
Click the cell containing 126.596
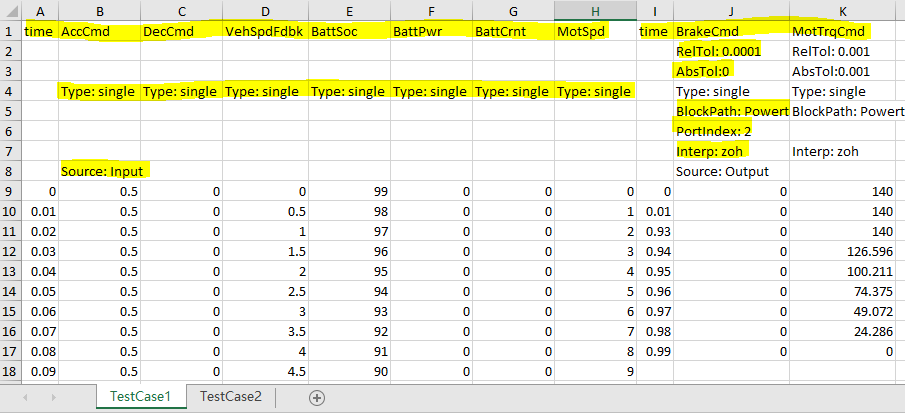coord(846,251)
